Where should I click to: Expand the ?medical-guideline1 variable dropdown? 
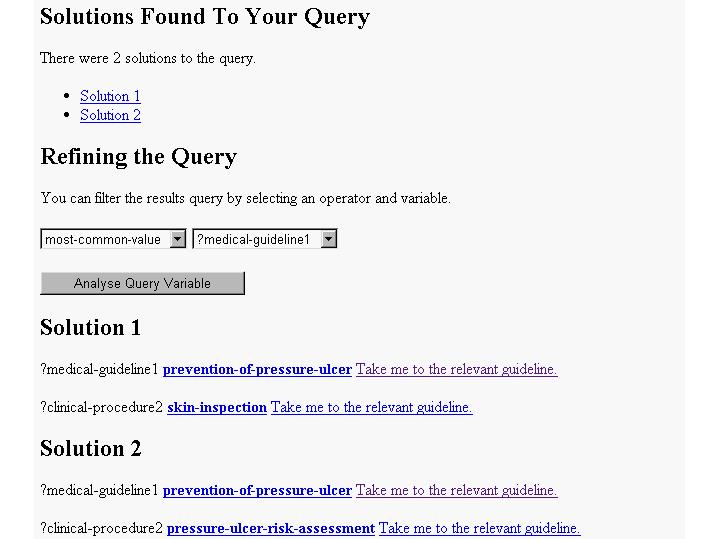(265, 239)
